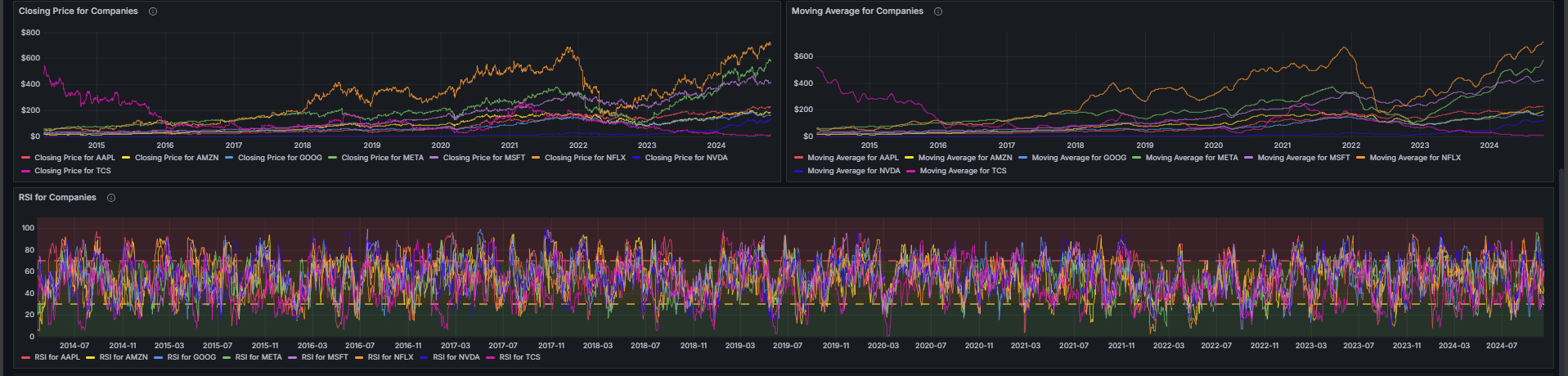Show only RSI for GOOG series
This screenshot has height=376, width=1568.
191,357
